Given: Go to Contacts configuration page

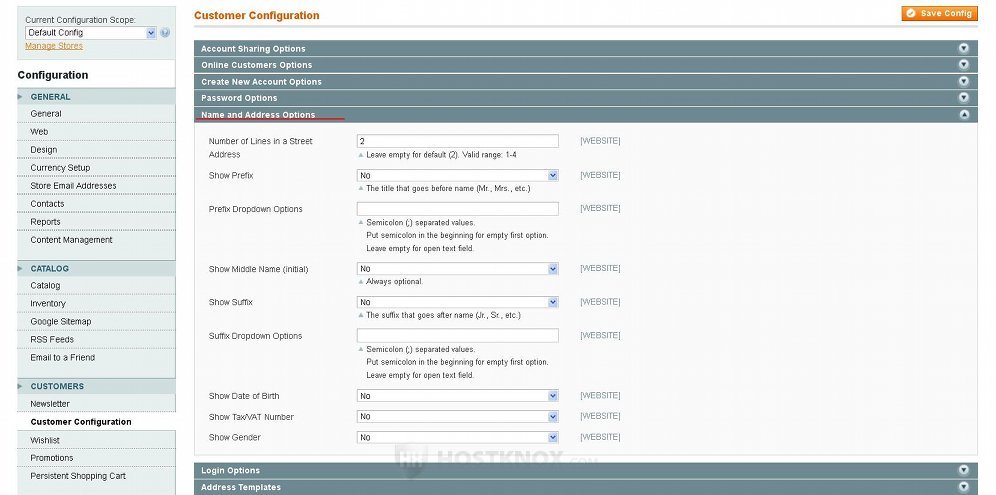Looking at the screenshot, I should pos(47,204).
